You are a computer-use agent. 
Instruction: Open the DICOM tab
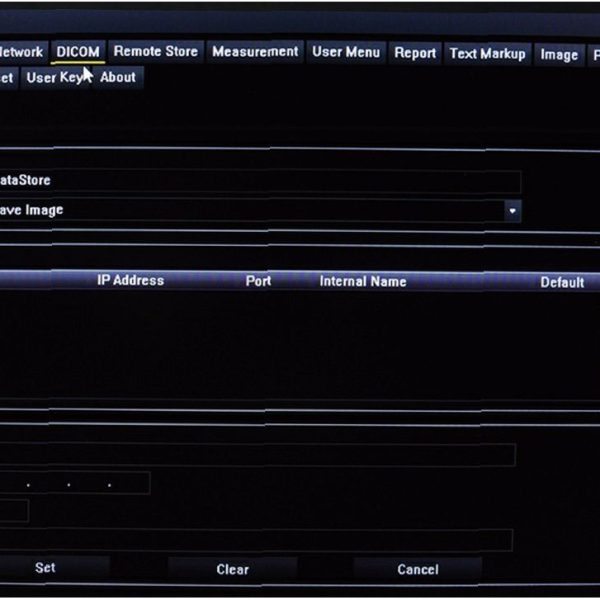(78, 52)
